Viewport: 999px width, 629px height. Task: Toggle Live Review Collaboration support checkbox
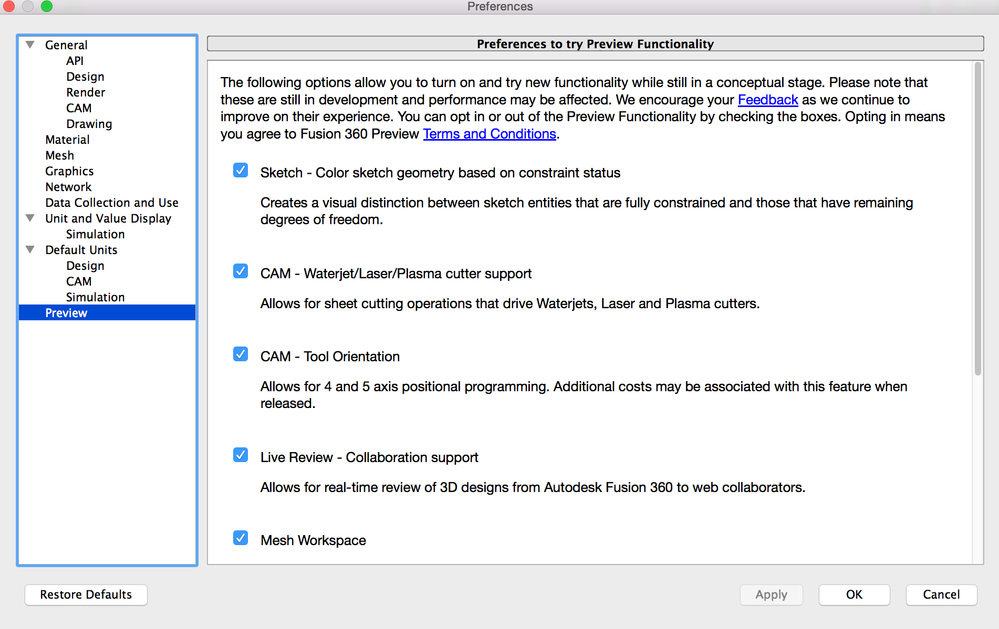point(240,454)
